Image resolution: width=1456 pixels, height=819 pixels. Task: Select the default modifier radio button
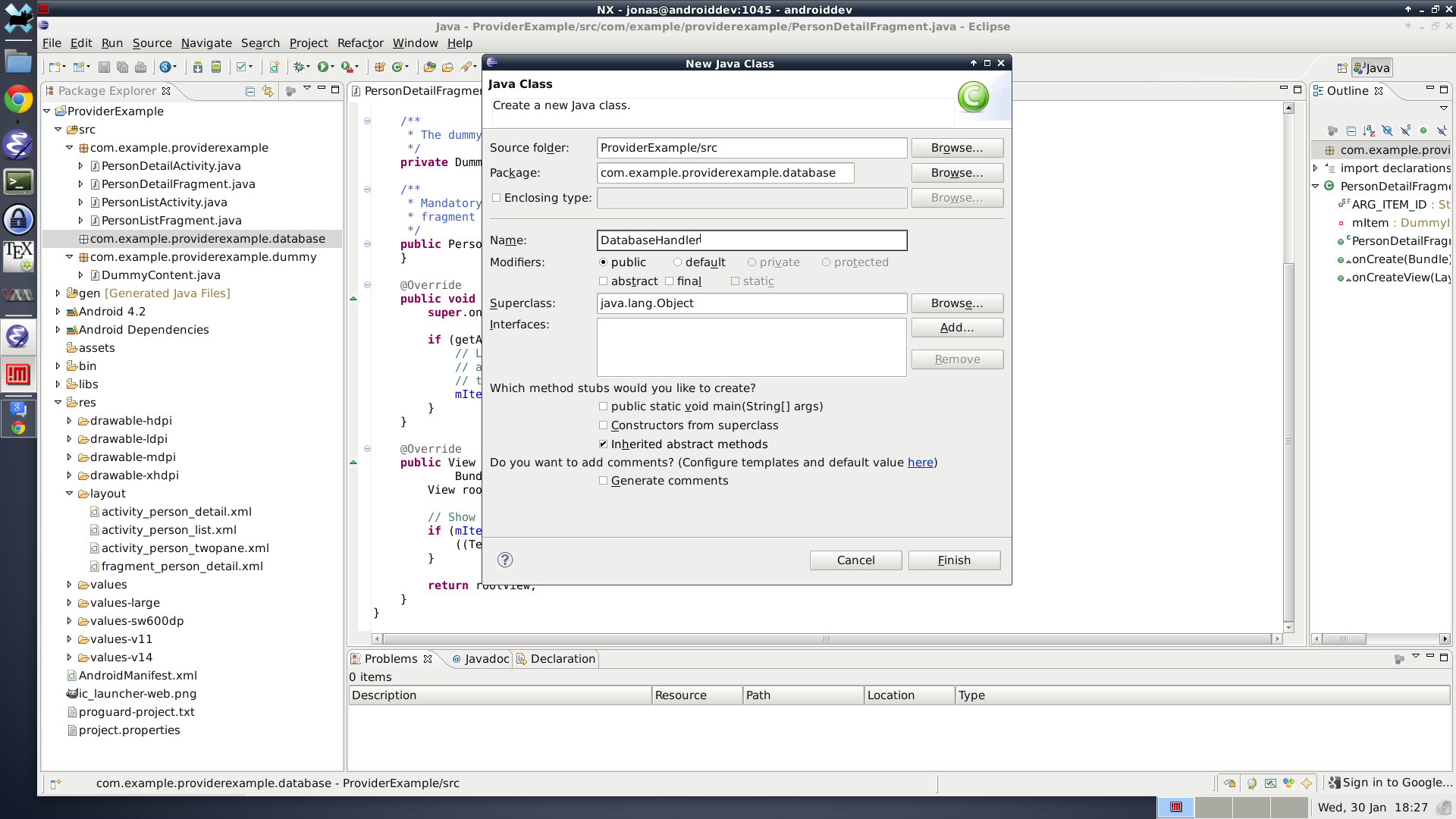click(x=677, y=262)
